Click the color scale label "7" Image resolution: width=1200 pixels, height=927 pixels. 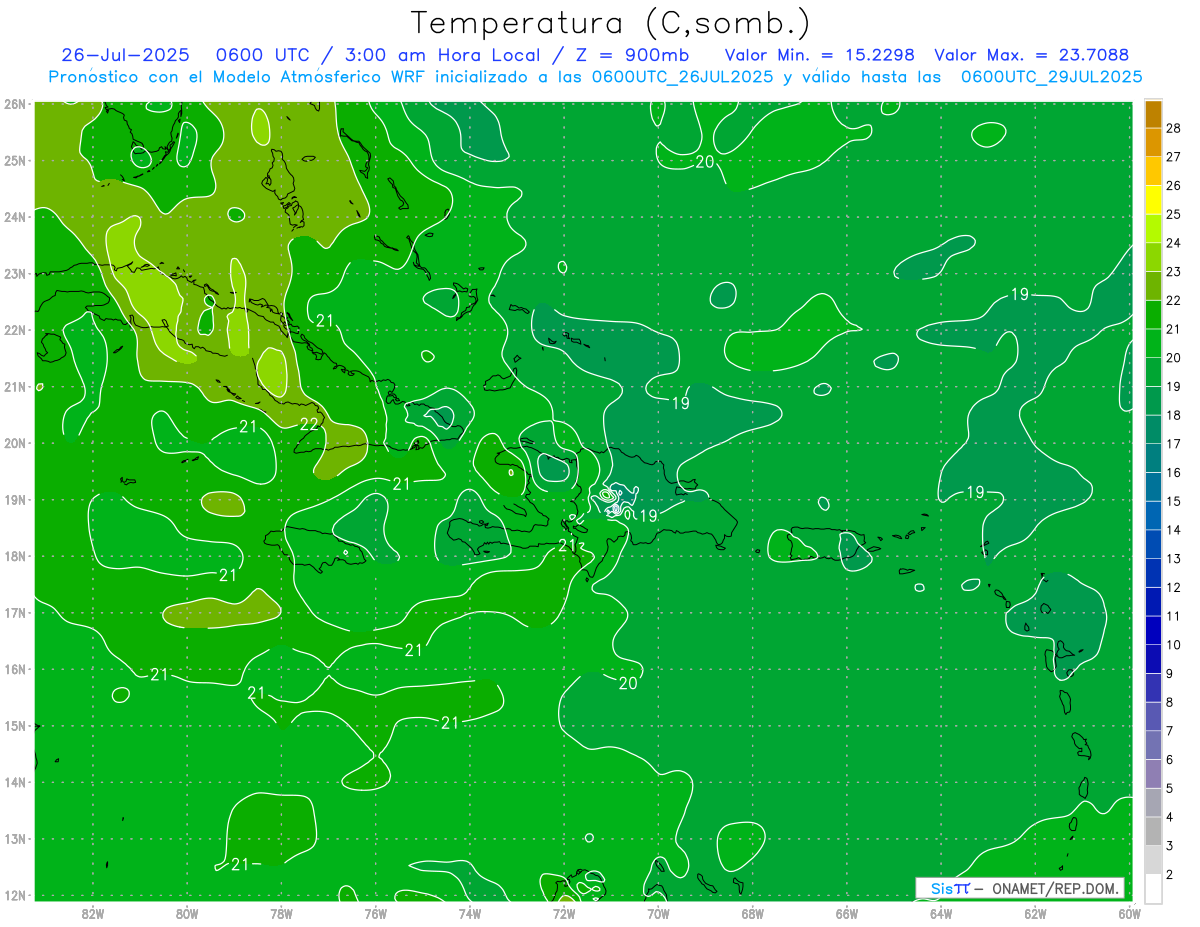pyautogui.click(x=1170, y=731)
